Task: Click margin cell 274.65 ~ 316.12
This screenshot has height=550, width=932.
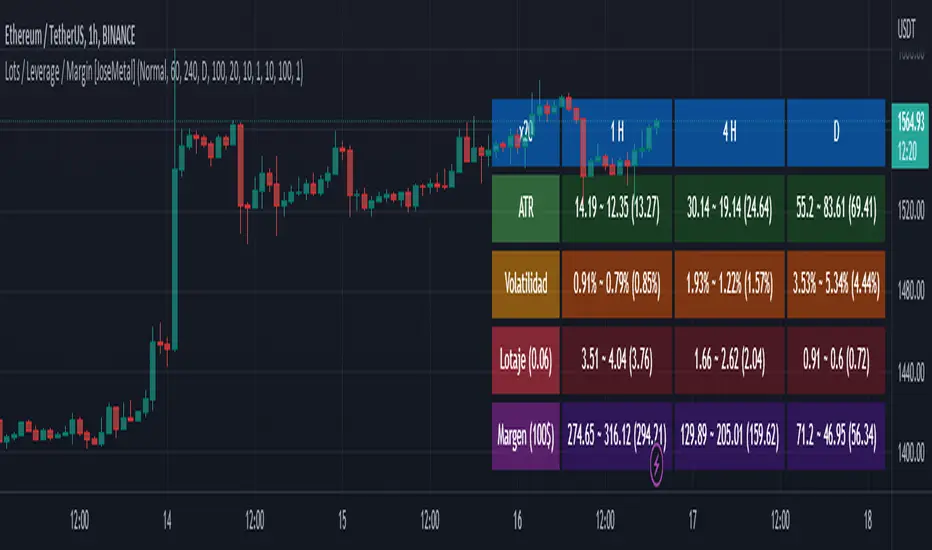Action: click(617, 436)
